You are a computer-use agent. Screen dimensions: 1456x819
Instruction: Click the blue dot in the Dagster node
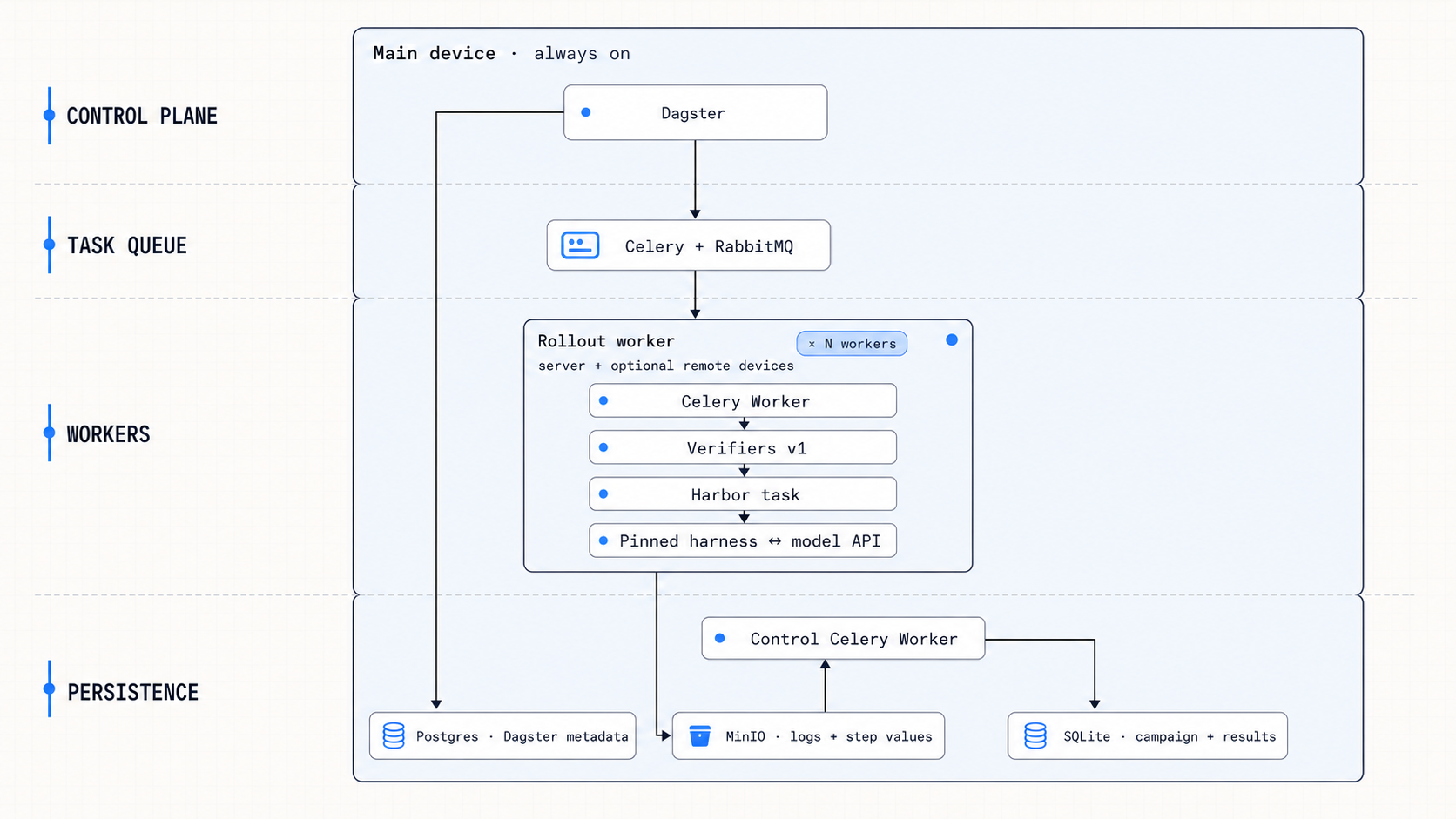point(586,112)
